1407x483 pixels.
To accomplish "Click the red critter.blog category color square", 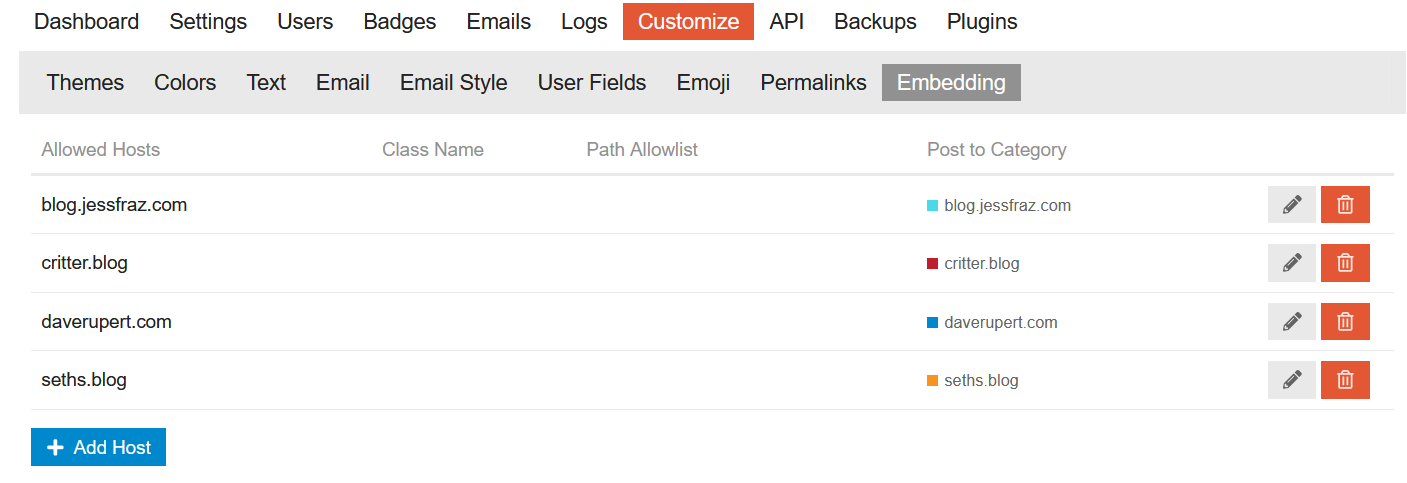I will [x=933, y=264].
